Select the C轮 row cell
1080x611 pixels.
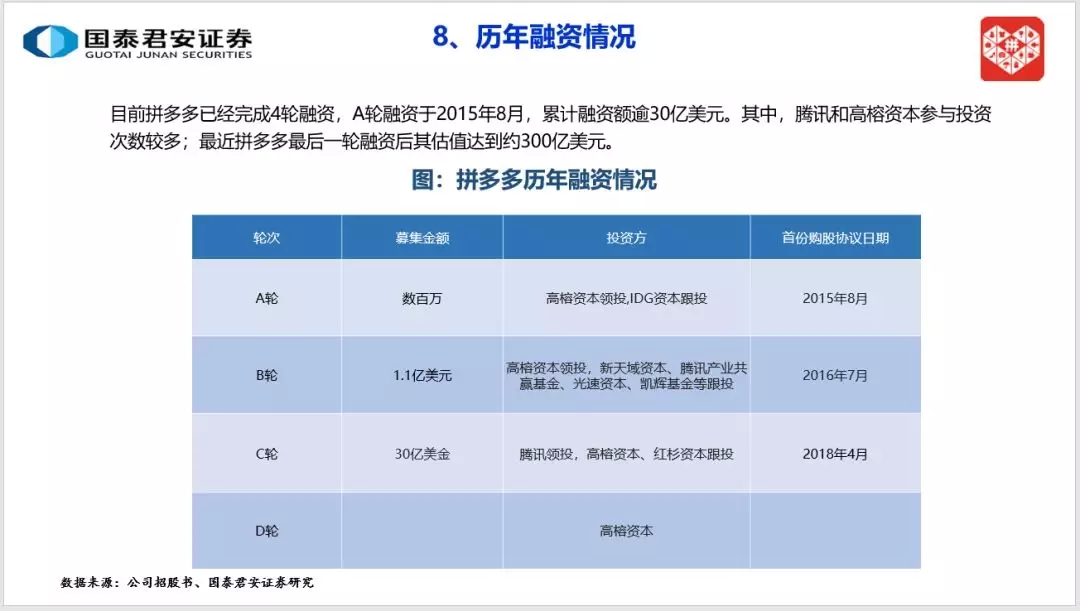(x=267, y=454)
